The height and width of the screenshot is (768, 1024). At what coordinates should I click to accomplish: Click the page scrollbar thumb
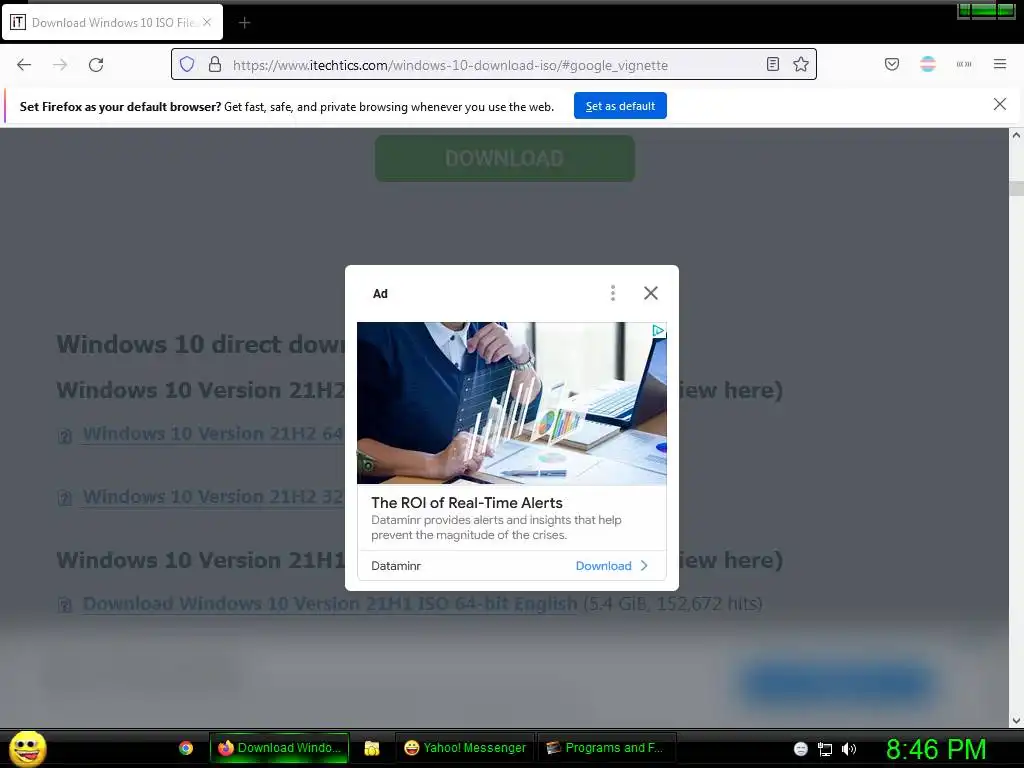point(1016,188)
